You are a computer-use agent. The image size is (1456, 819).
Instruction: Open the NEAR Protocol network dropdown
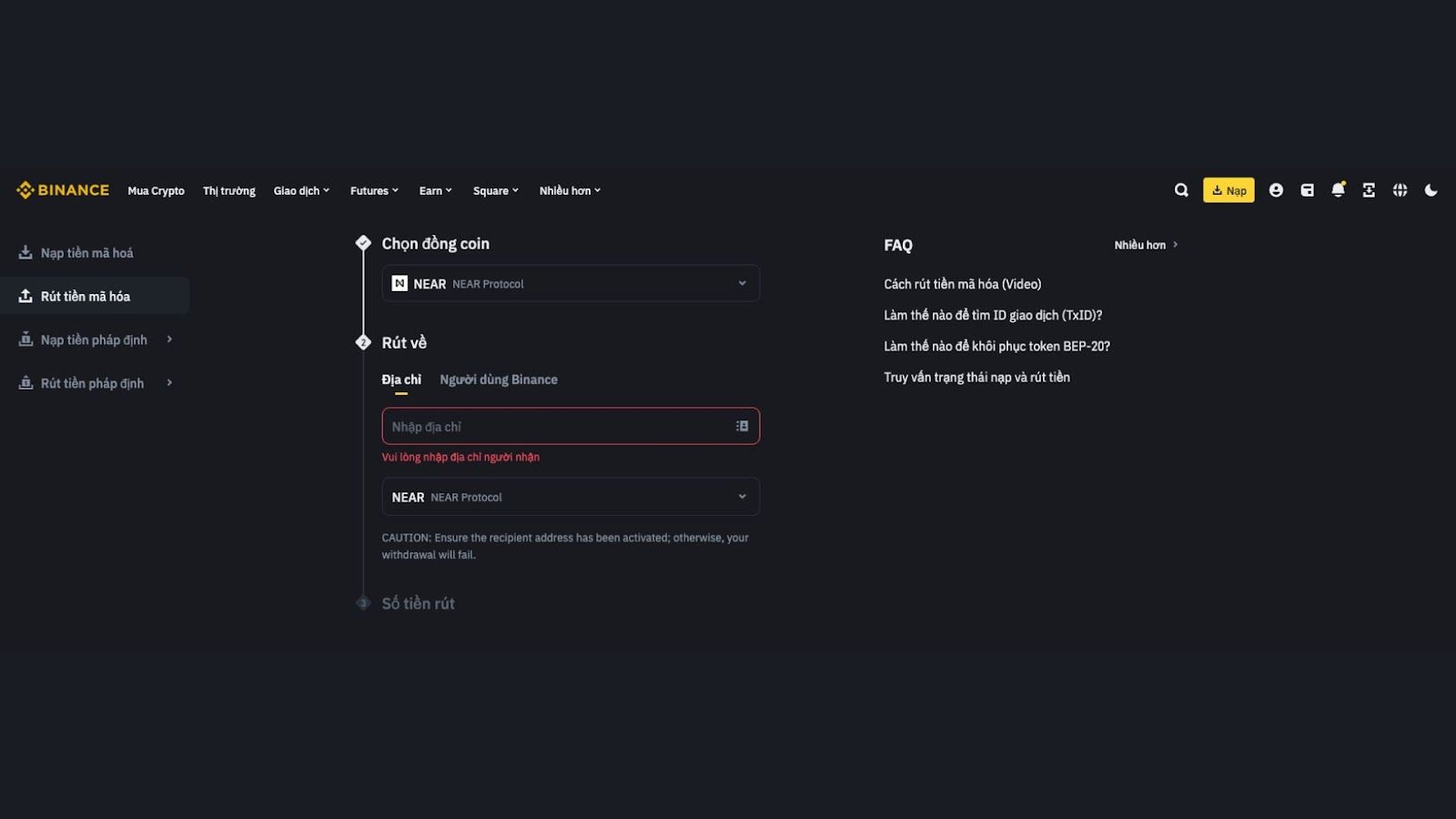[x=571, y=497]
